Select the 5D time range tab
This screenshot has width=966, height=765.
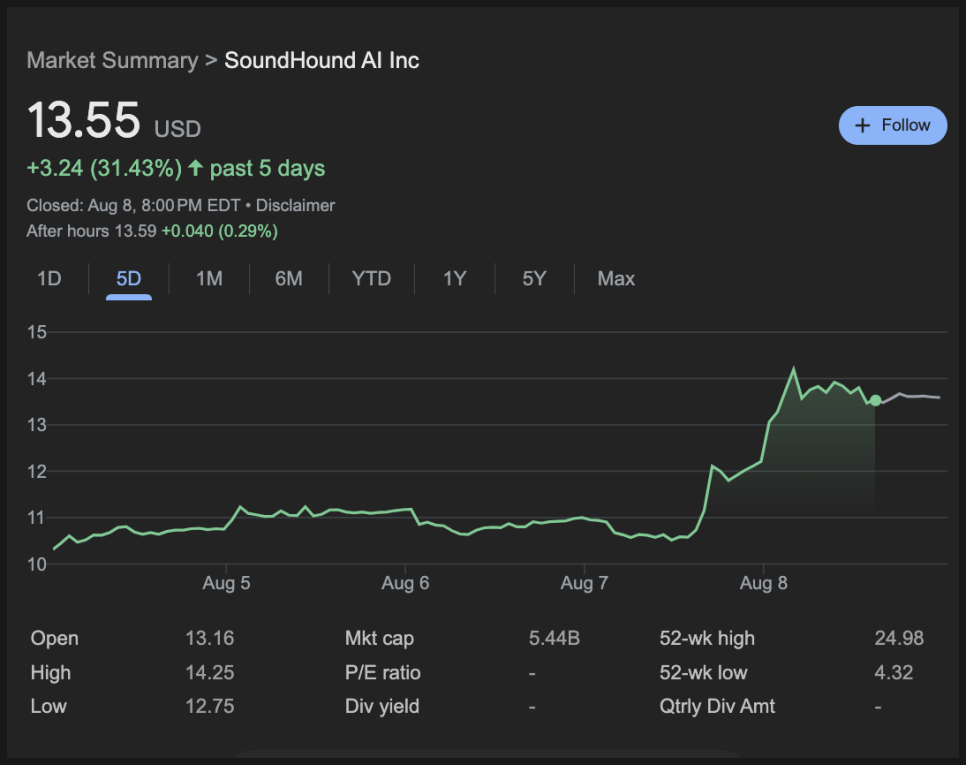129,278
